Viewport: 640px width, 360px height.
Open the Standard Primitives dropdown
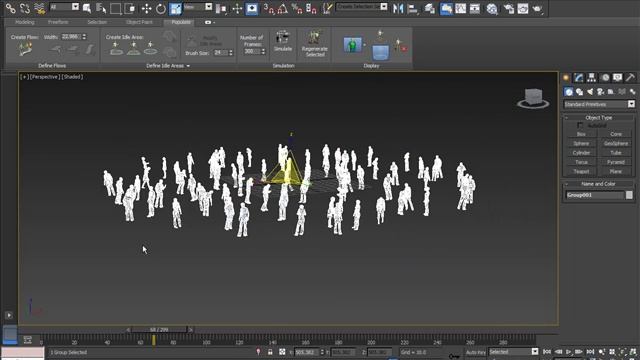pyautogui.click(x=599, y=104)
